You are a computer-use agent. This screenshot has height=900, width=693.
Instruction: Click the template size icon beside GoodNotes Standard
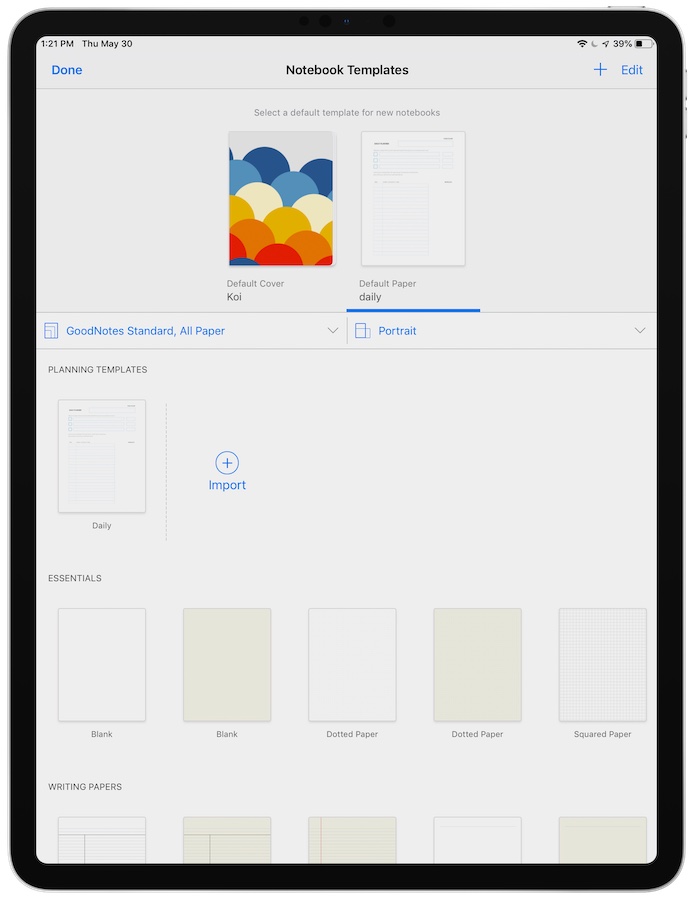[x=51, y=331]
